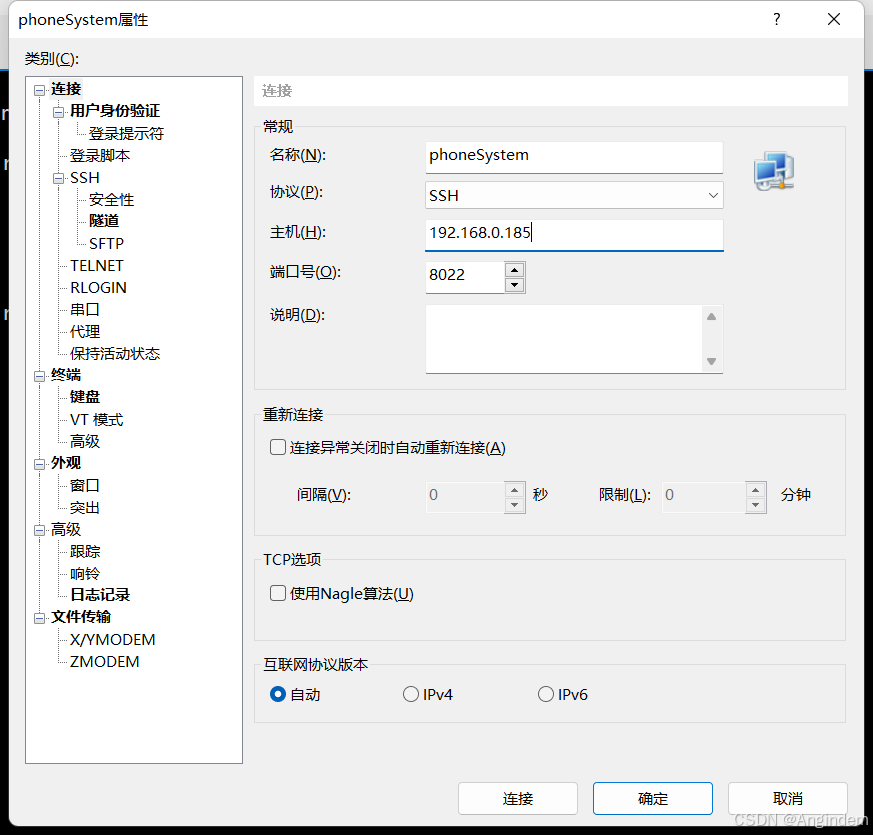Click the 确定 button
The height and width of the screenshot is (835, 873).
(653, 798)
